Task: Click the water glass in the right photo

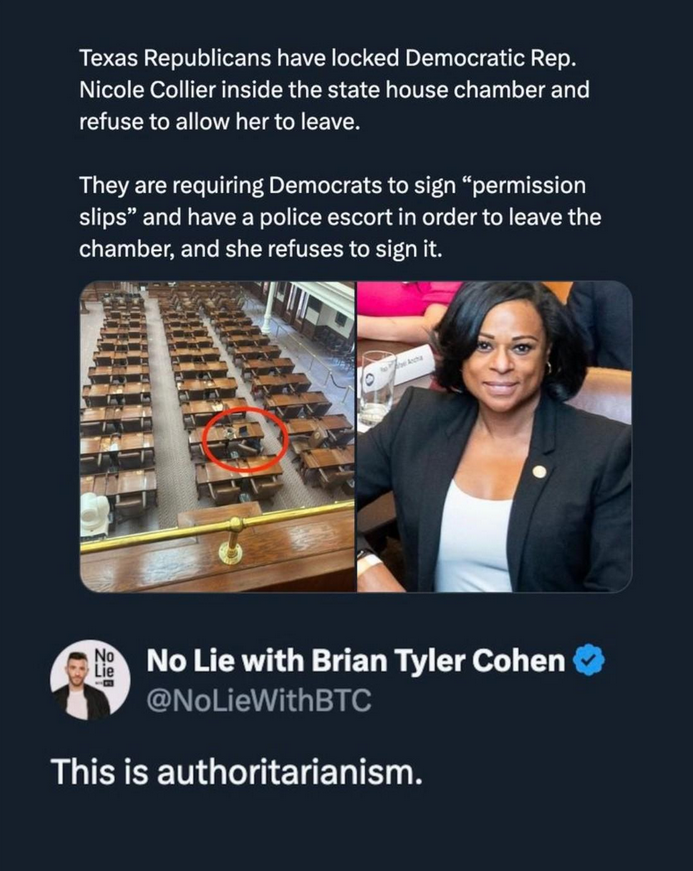Action: click(376, 388)
